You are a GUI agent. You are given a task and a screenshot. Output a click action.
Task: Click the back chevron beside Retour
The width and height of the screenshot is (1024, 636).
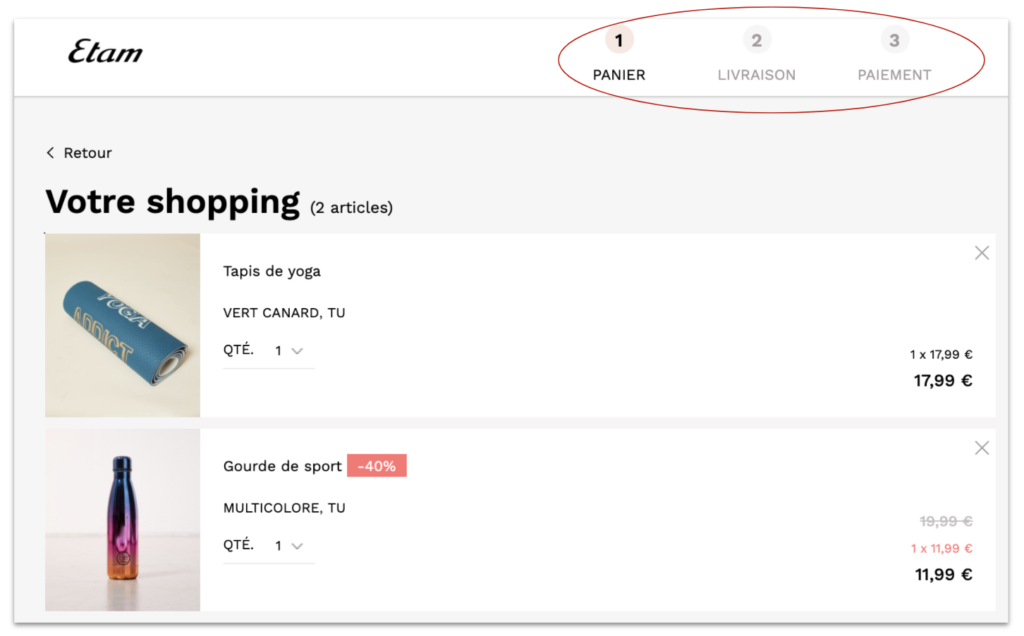(x=50, y=153)
